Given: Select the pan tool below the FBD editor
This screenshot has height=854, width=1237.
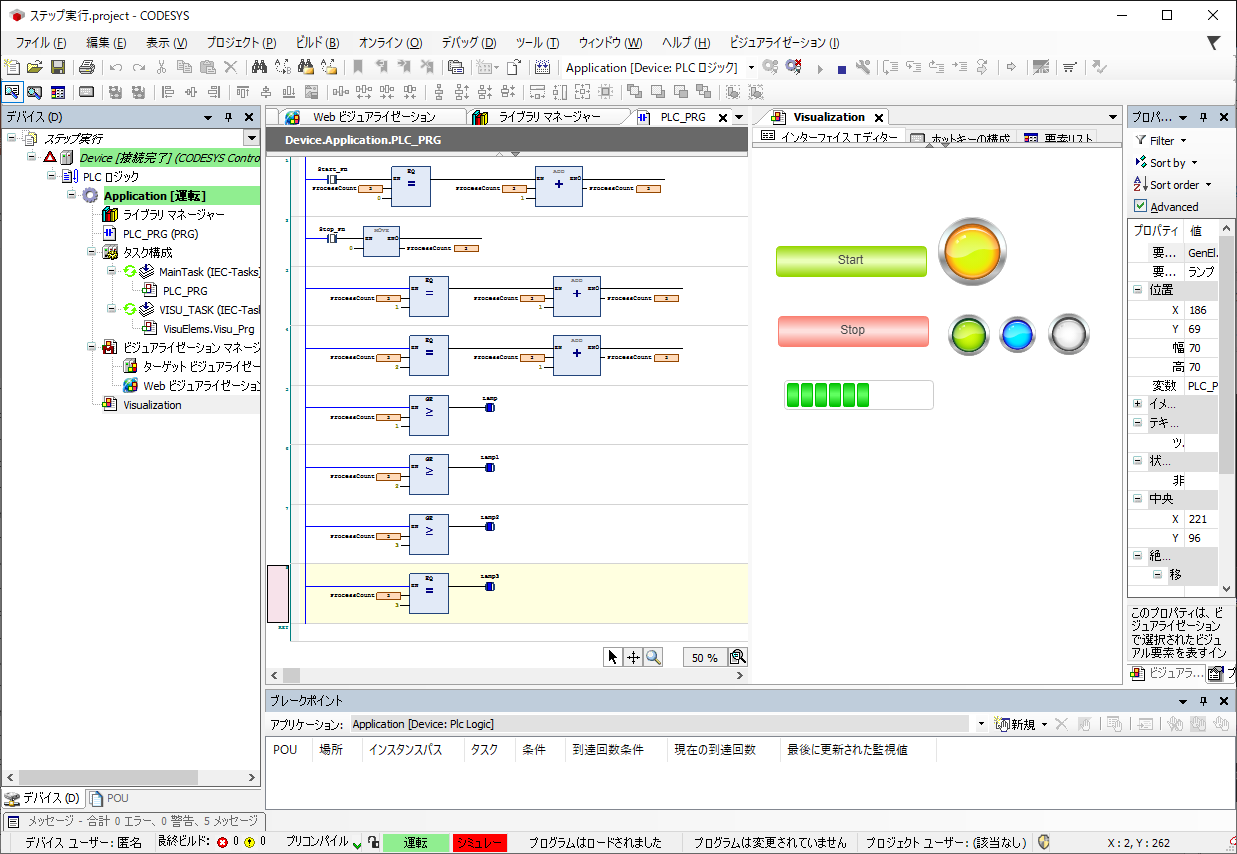Looking at the screenshot, I should pyautogui.click(x=635, y=657).
